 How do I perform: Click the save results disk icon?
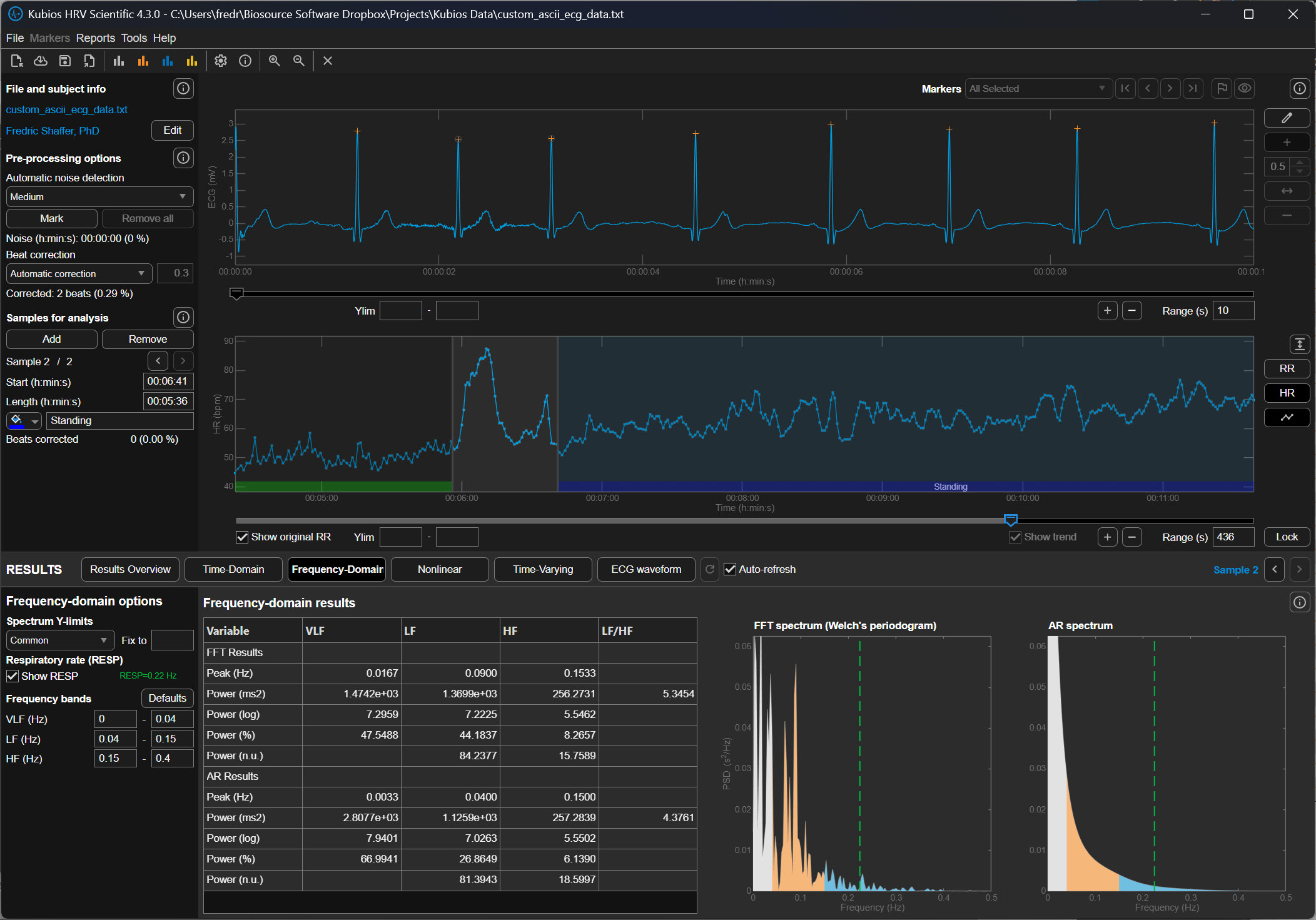(x=64, y=61)
